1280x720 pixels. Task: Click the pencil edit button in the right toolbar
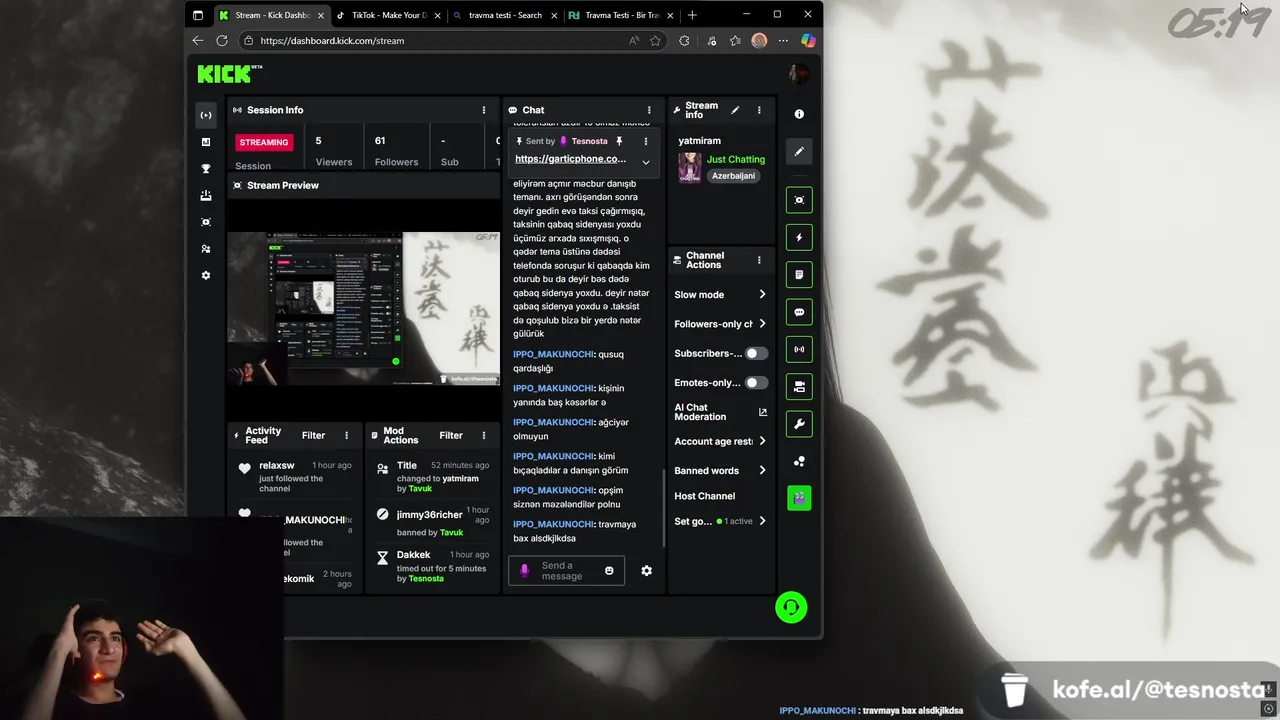(x=799, y=151)
